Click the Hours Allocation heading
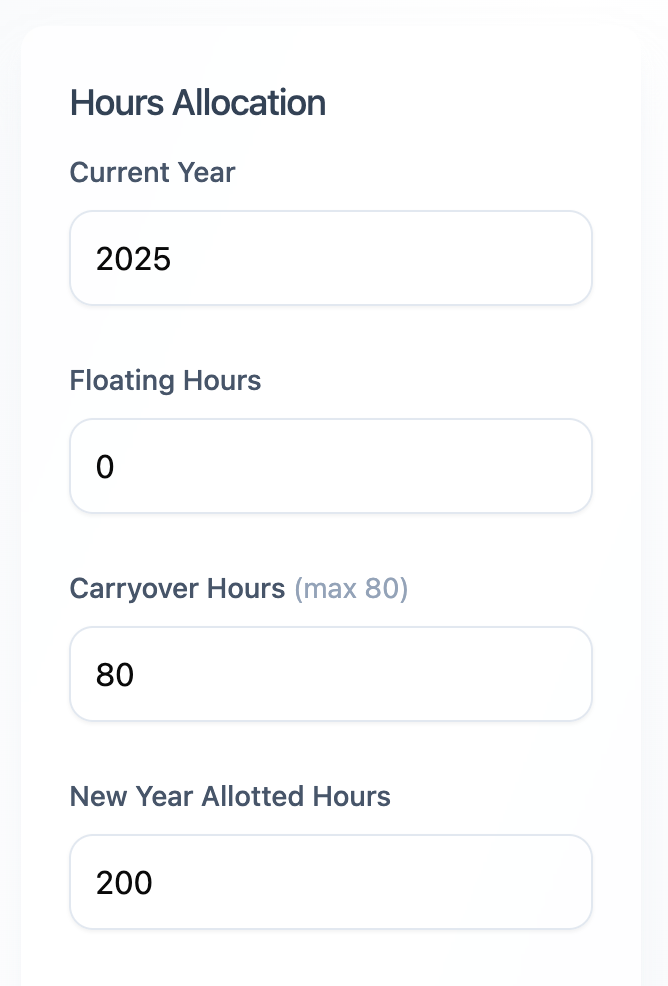Screen dimensions: 668x986 coord(197,103)
